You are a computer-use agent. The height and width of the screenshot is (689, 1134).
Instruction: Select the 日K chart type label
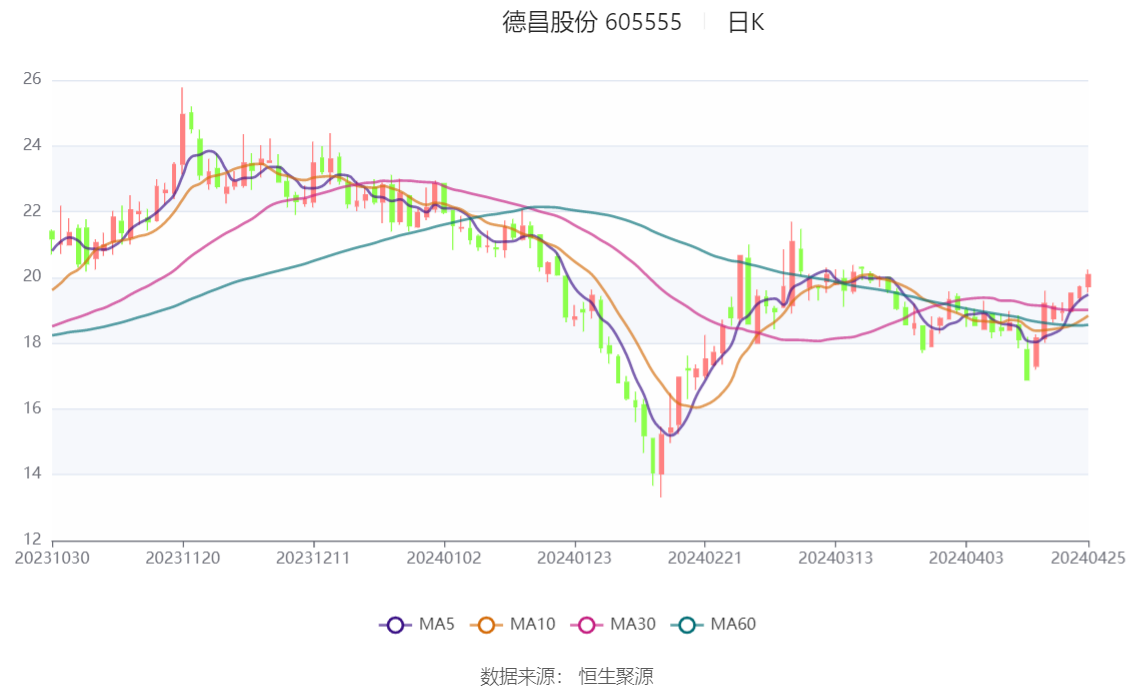coord(746,22)
